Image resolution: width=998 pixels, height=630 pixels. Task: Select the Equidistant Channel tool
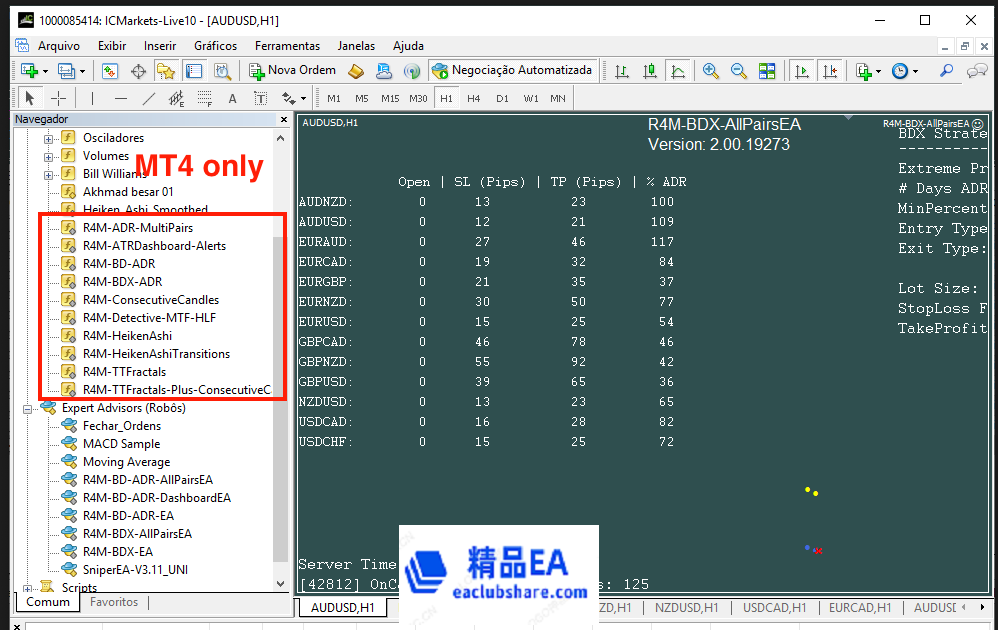tap(176, 98)
